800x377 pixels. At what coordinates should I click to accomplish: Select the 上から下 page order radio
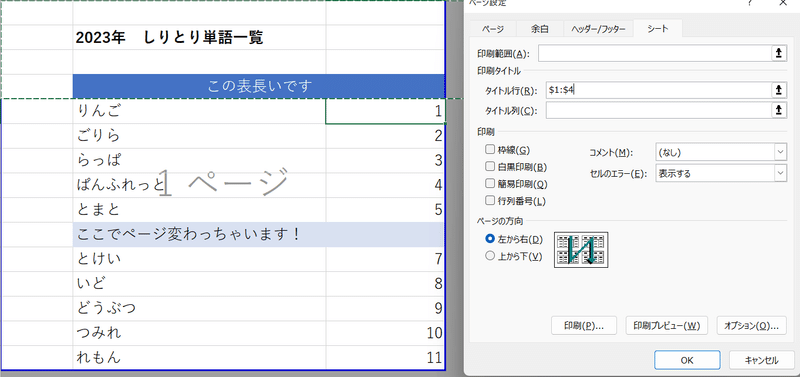[490, 256]
